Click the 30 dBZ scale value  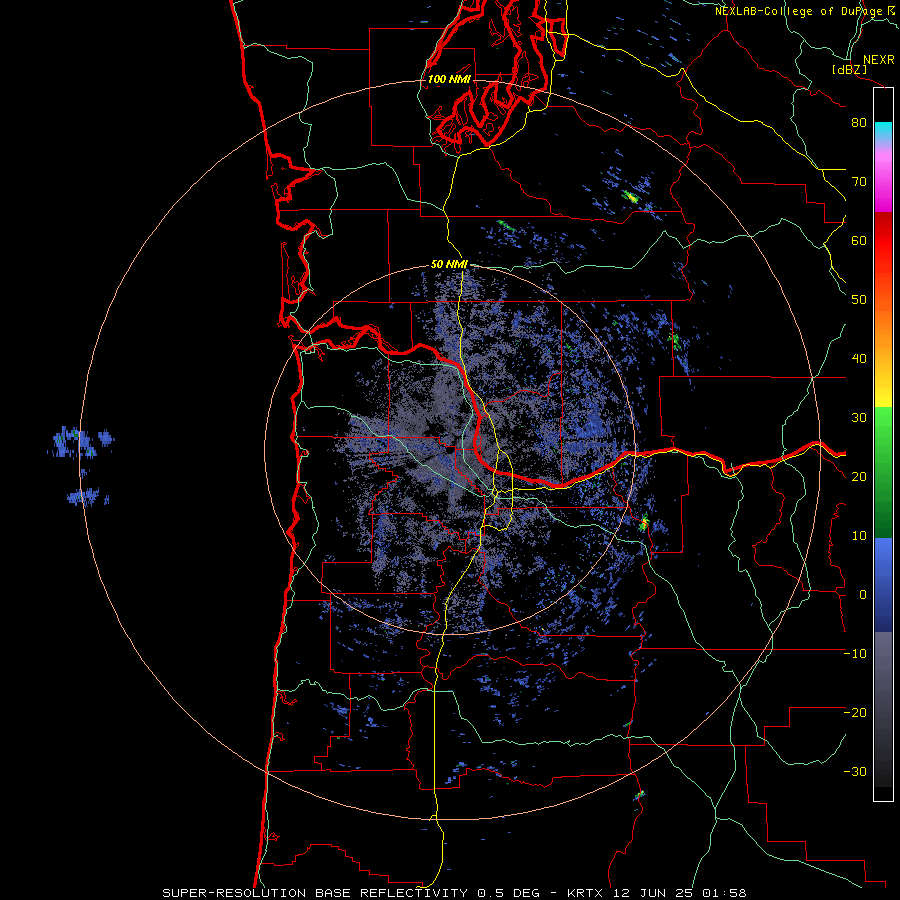click(x=859, y=417)
